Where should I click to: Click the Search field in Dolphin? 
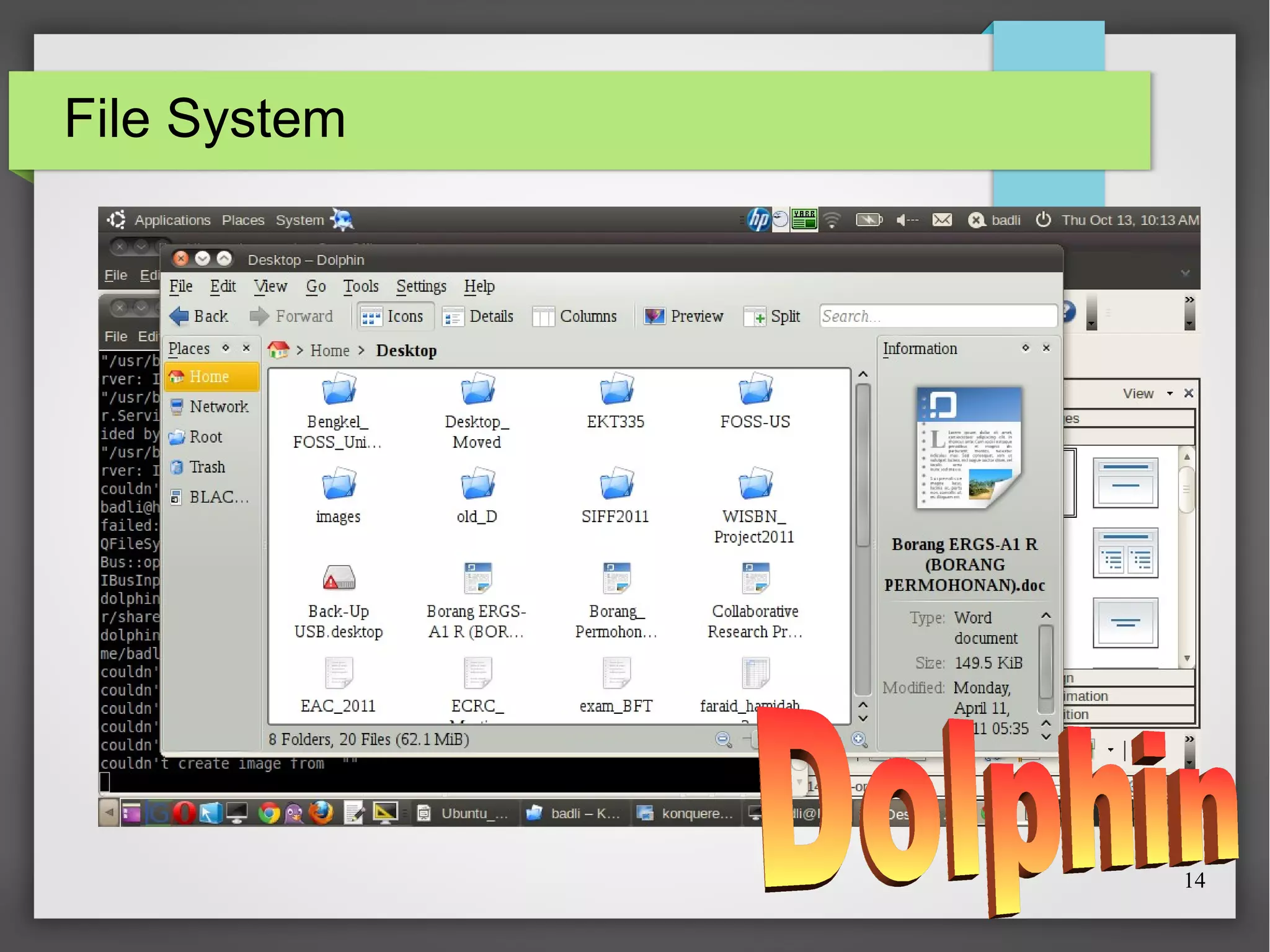pyautogui.click(x=938, y=316)
